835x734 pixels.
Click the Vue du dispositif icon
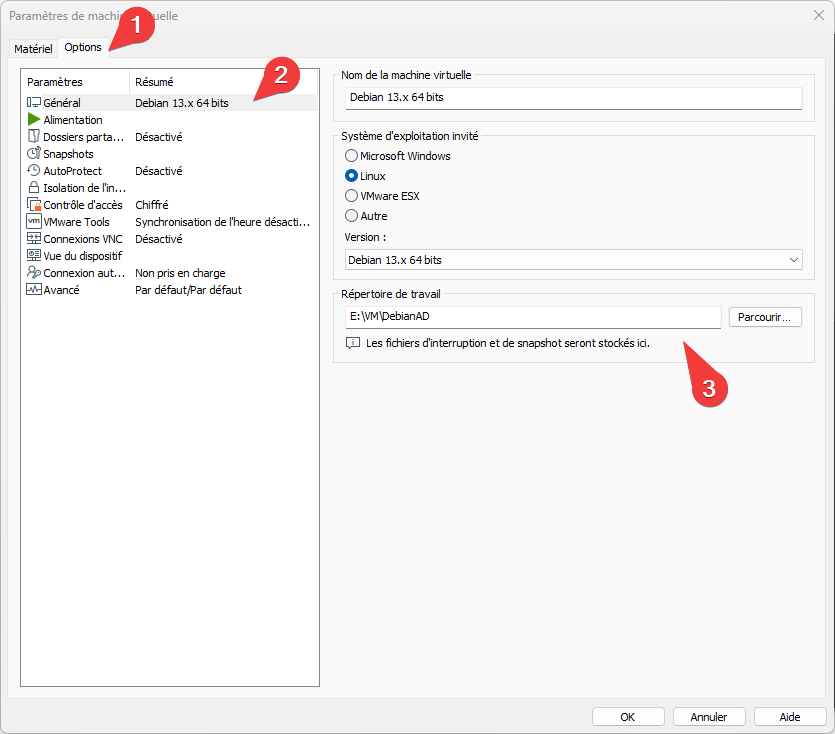coord(34,255)
